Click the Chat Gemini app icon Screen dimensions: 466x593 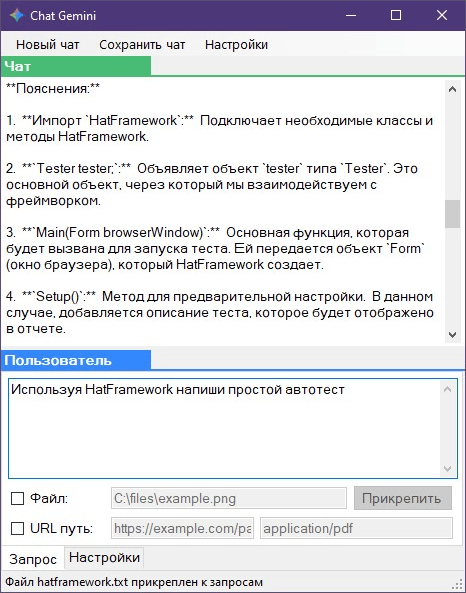click(x=17, y=15)
